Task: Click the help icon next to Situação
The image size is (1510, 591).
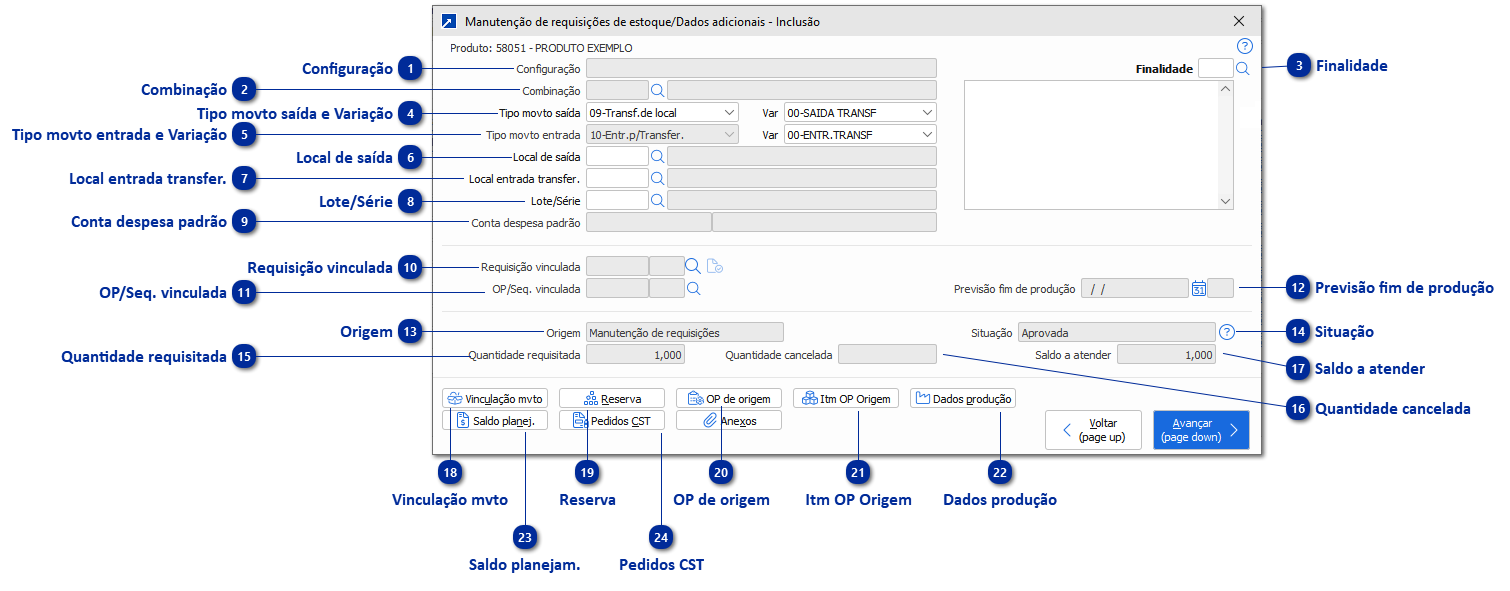Action: [x=1227, y=332]
